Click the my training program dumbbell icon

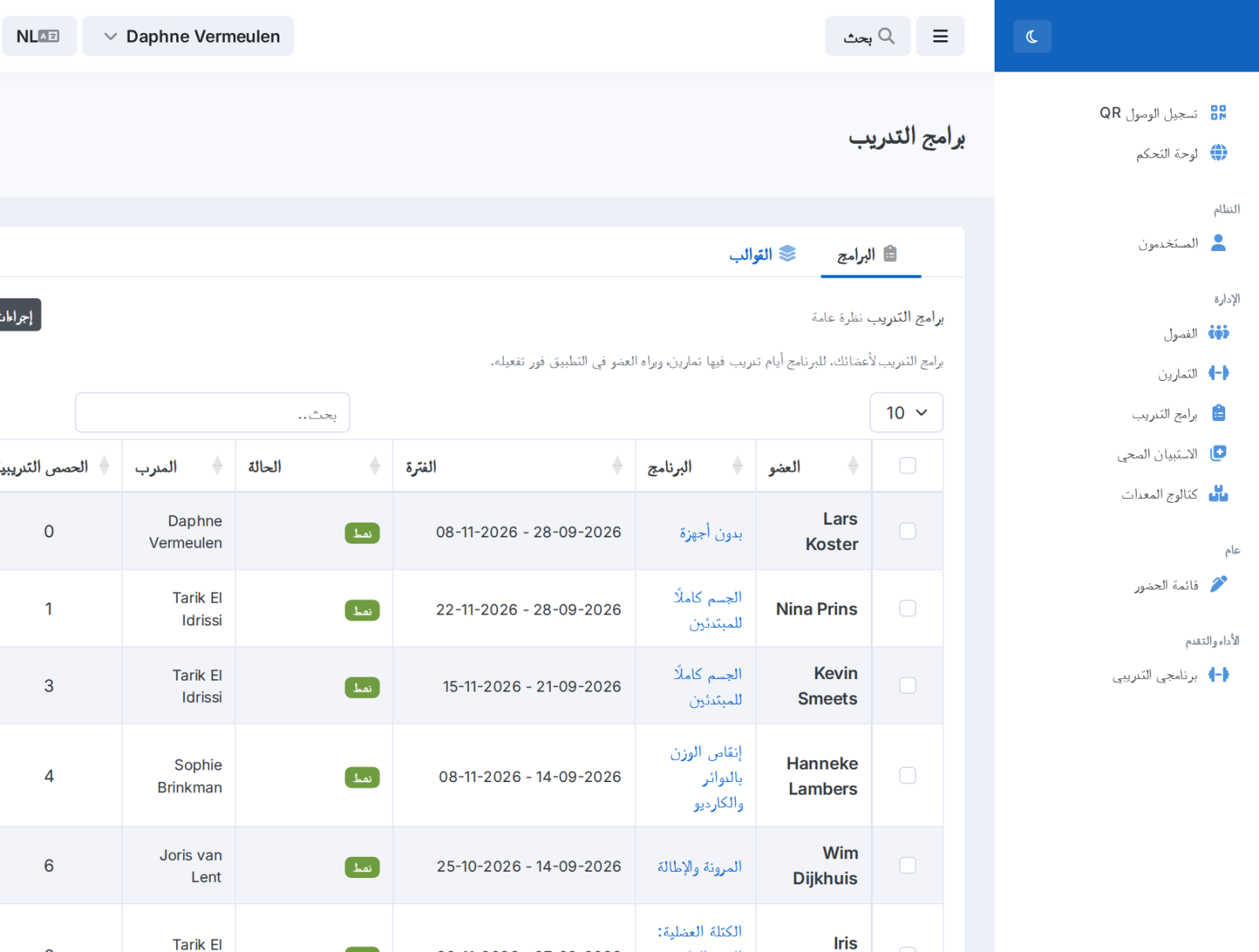pyautogui.click(x=1218, y=674)
